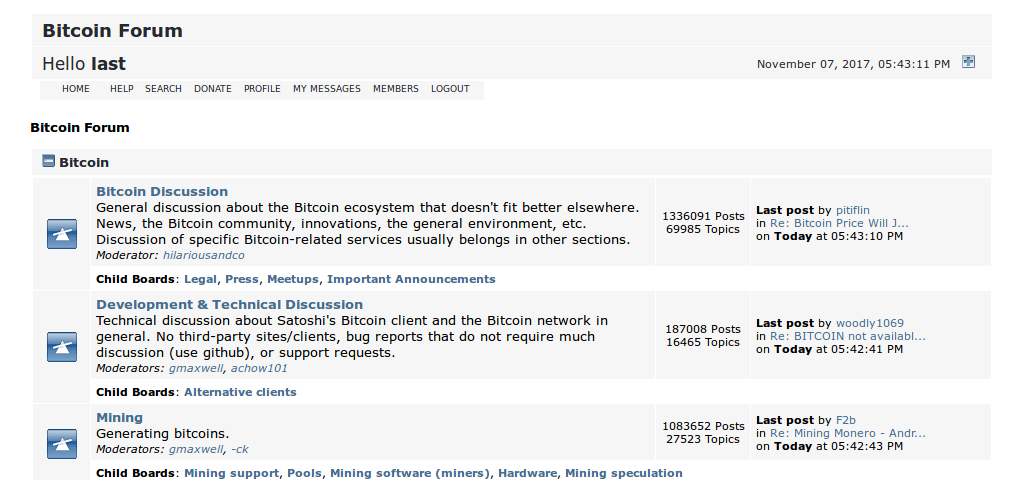Click the Development & Technical Discussion board icon

(62, 347)
